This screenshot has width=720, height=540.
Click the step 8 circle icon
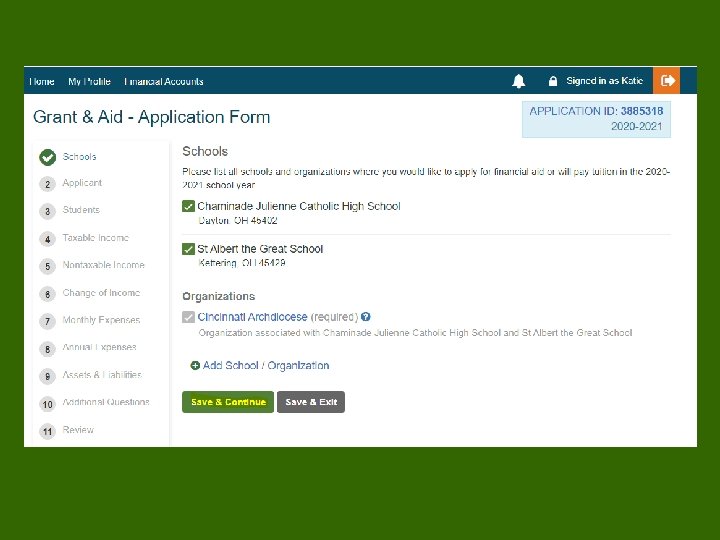coord(47,349)
